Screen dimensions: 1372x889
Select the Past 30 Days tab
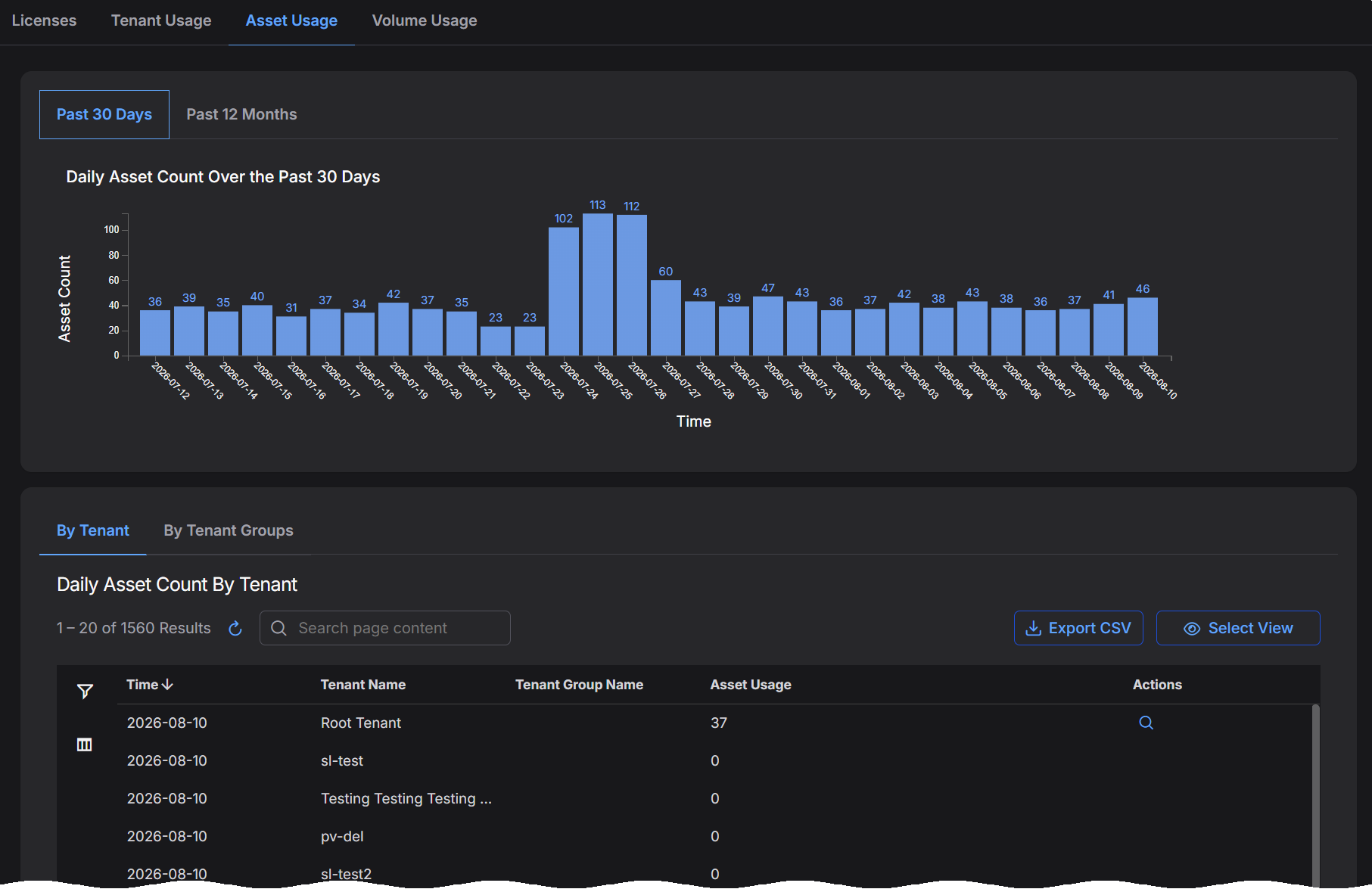tap(104, 114)
